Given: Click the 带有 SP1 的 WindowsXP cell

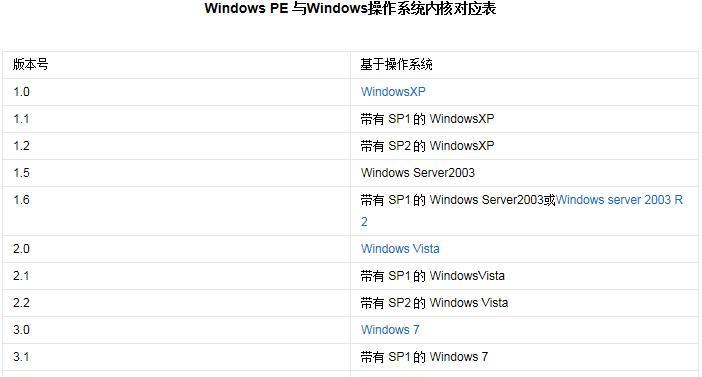Looking at the screenshot, I should (x=524, y=119).
